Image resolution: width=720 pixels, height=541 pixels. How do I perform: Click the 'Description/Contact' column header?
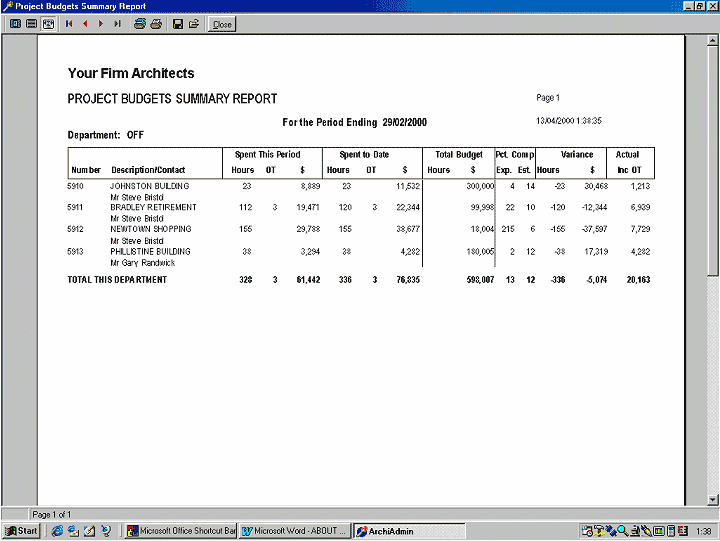pyautogui.click(x=148, y=170)
